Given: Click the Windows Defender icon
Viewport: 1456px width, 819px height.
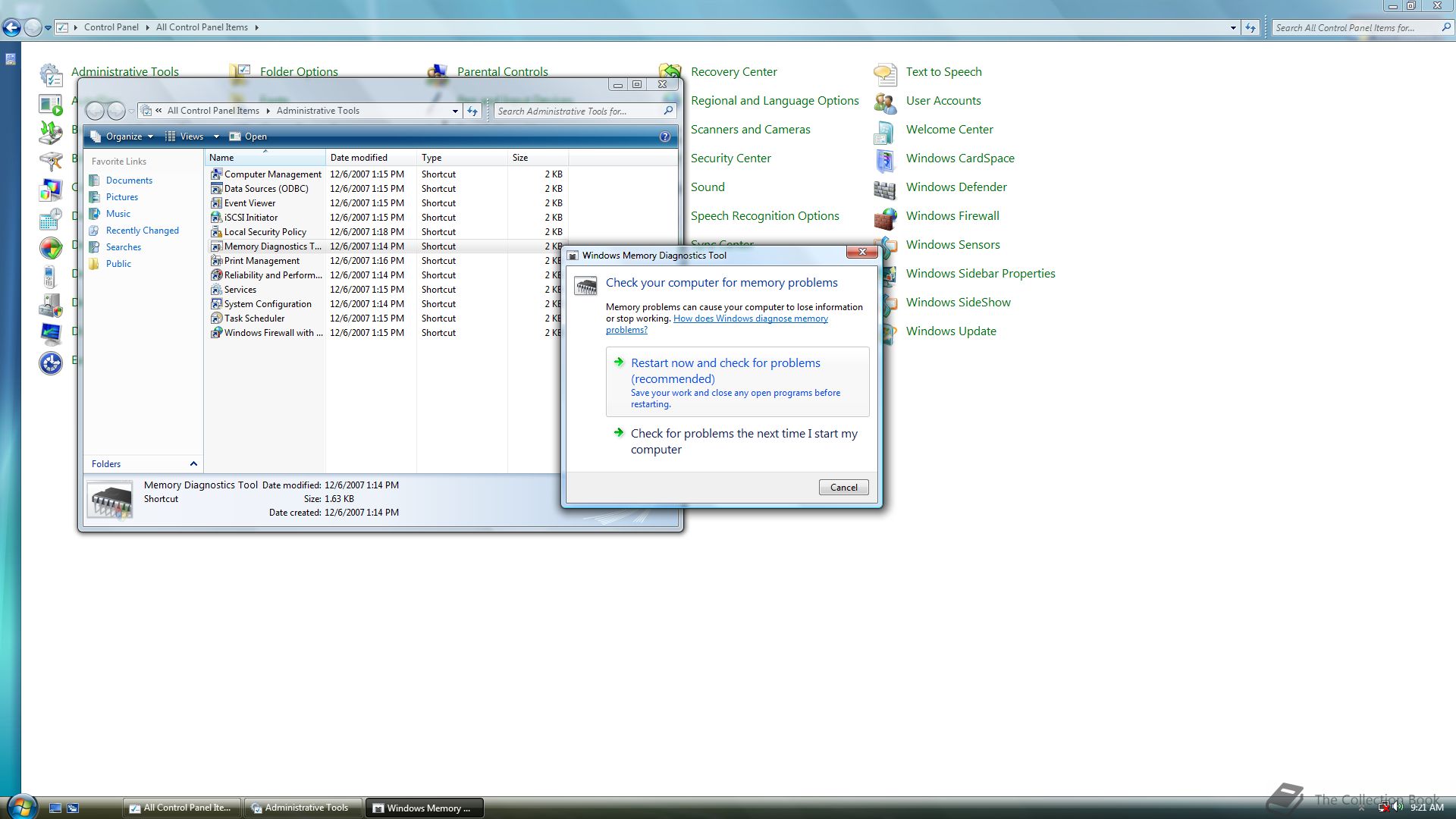Looking at the screenshot, I should click(x=885, y=189).
